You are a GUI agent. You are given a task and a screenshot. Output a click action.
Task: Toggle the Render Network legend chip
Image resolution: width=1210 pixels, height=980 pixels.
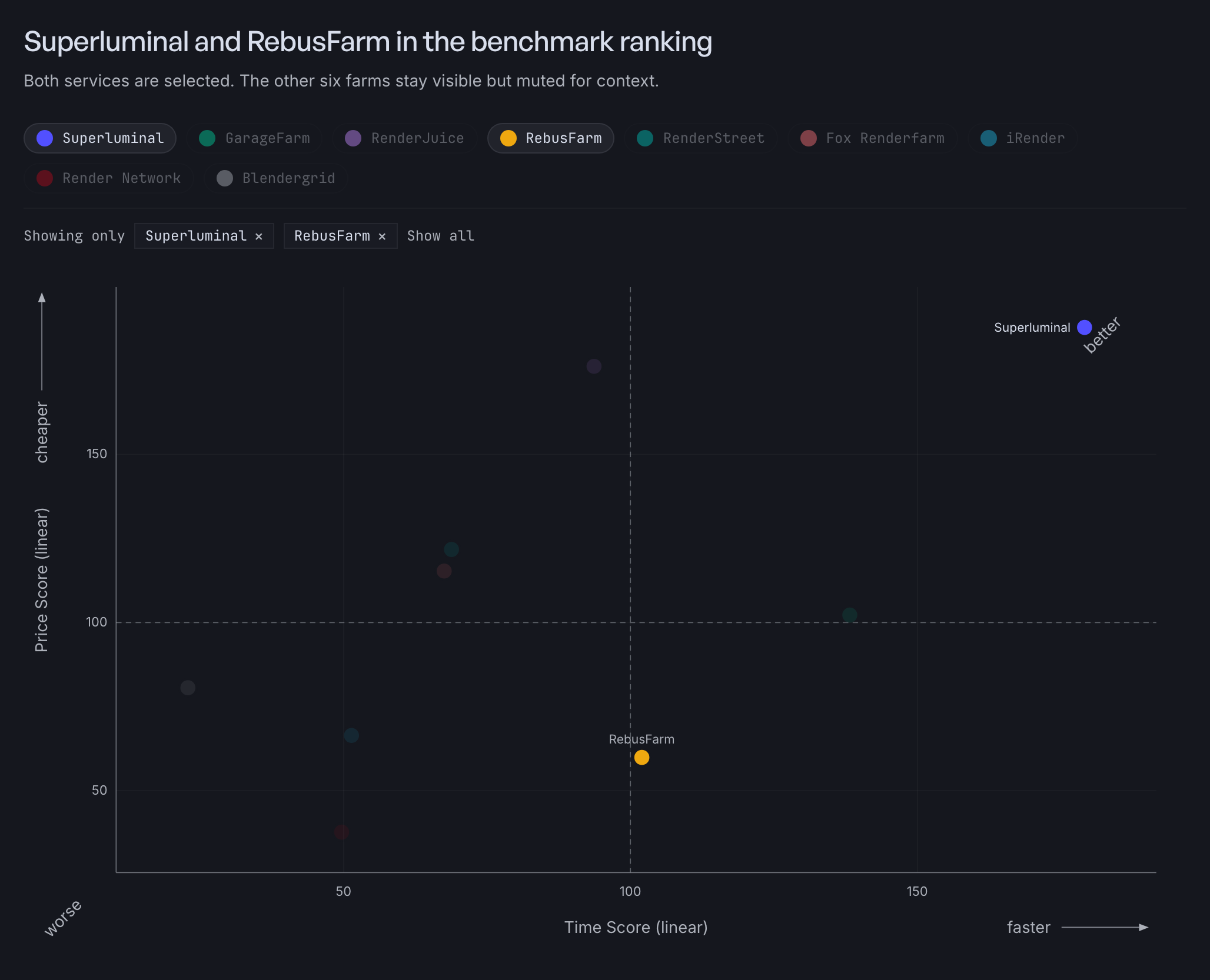[x=109, y=178]
